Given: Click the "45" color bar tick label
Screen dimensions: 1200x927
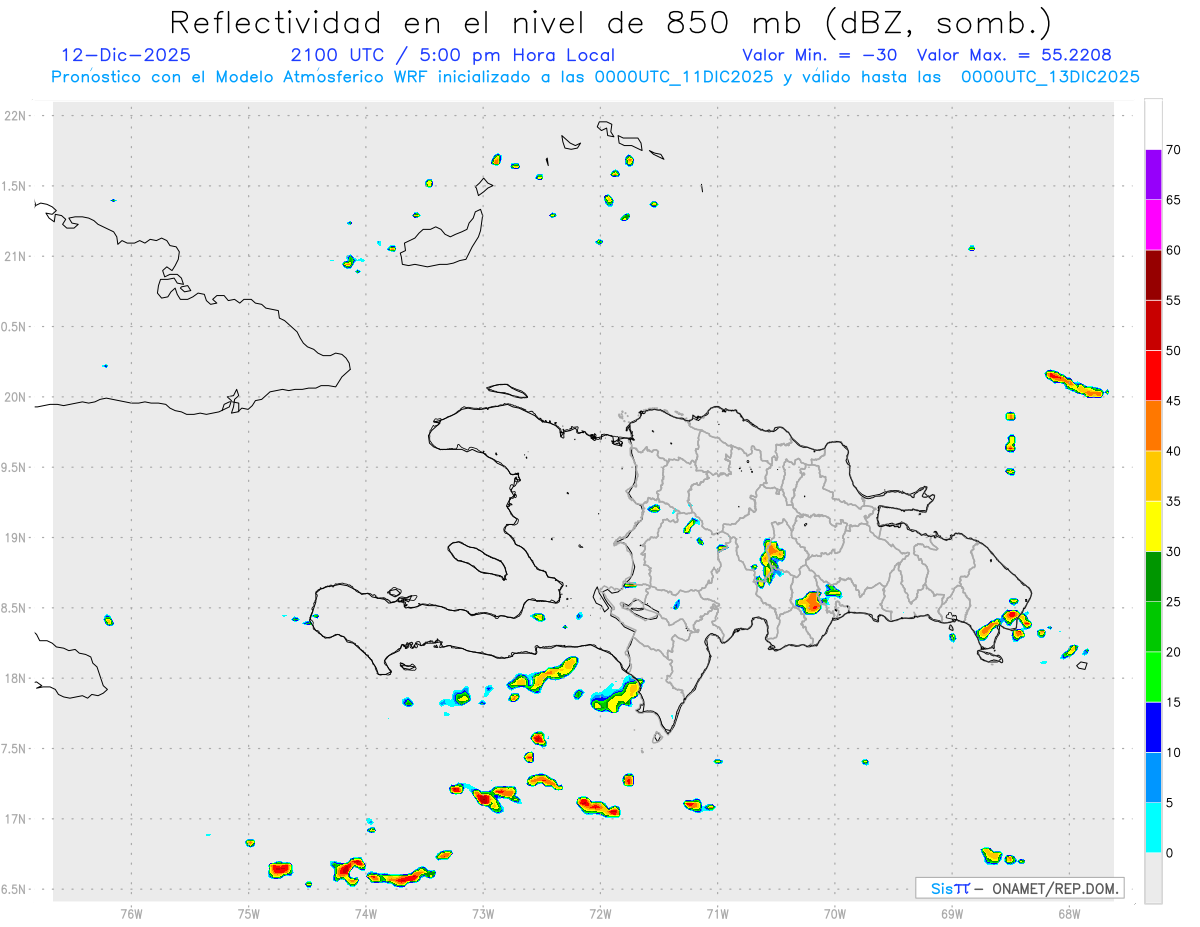Looking at the screenshot, I should coord(1174,401).
